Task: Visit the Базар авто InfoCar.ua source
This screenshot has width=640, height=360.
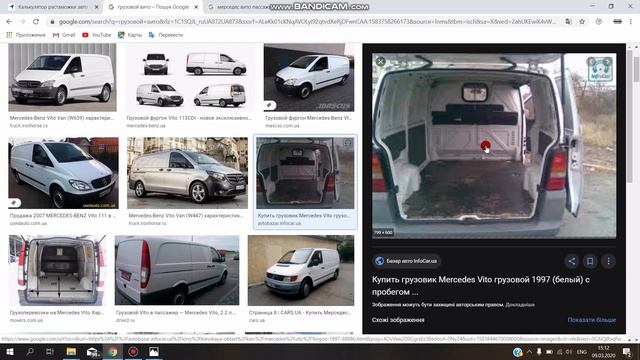Action: (x=406, y=261)
